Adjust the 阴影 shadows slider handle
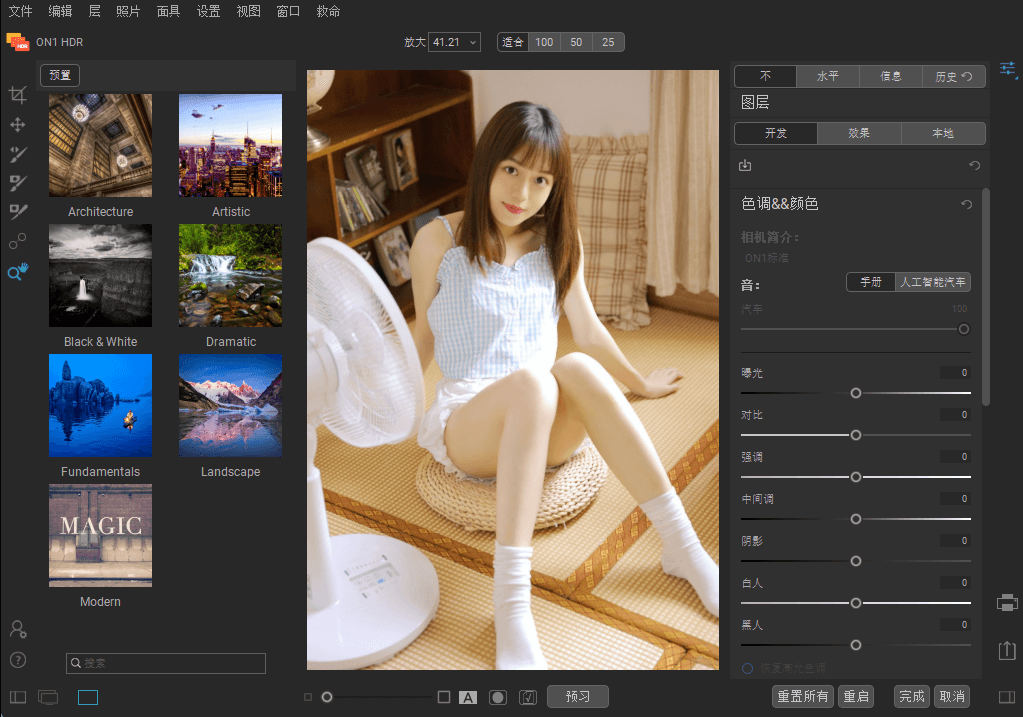This screenshot has width=1023, height=717. [x=856, y=561]
